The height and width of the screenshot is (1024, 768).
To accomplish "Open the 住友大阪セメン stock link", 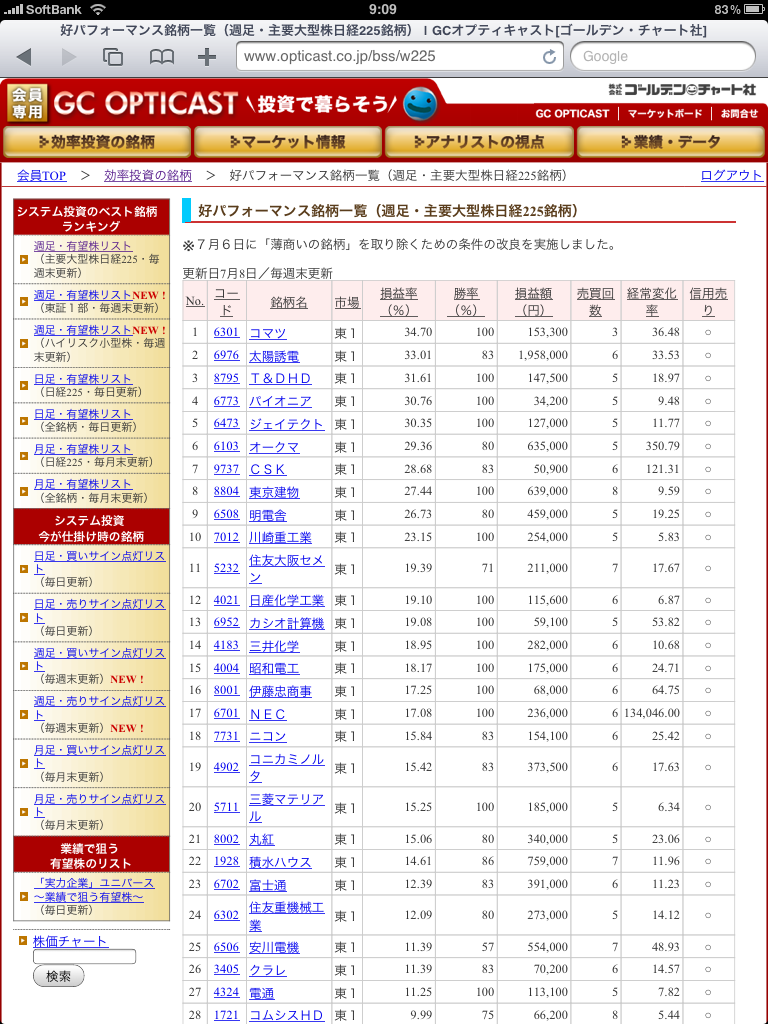I will pyautogui.click(x=286, y=569).
